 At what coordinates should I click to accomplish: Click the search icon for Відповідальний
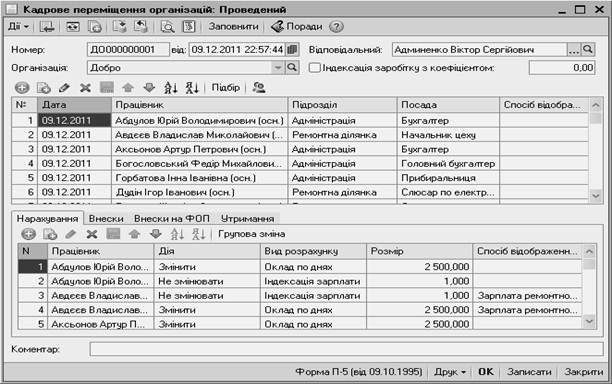click(x=588, y=50)
